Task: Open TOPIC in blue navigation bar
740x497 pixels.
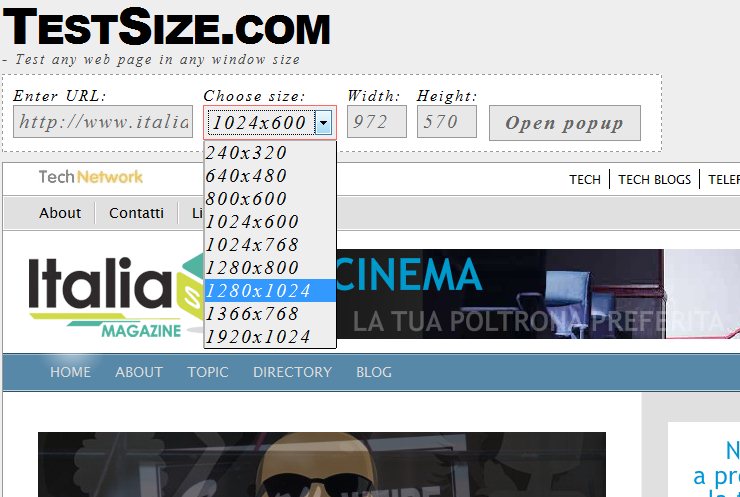Action: coord(208,372)
